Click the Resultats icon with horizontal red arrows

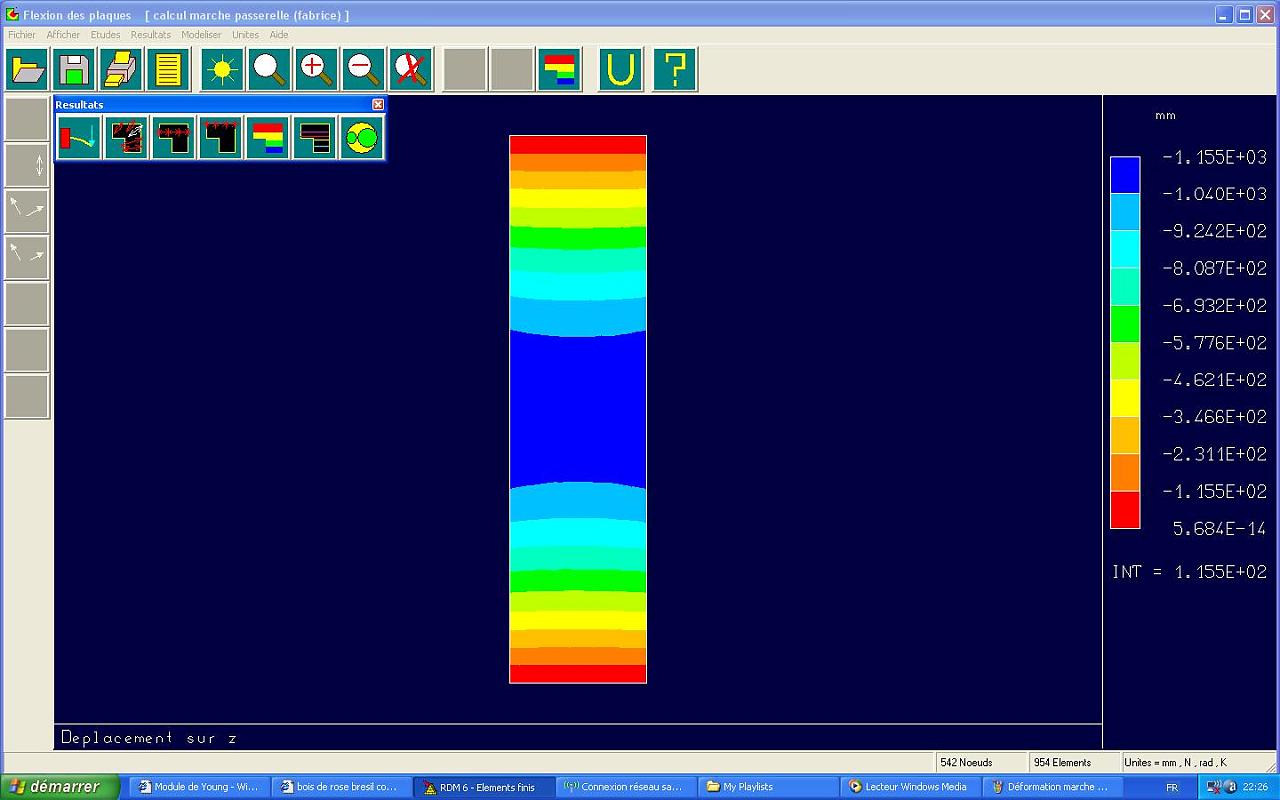point(173,137)
